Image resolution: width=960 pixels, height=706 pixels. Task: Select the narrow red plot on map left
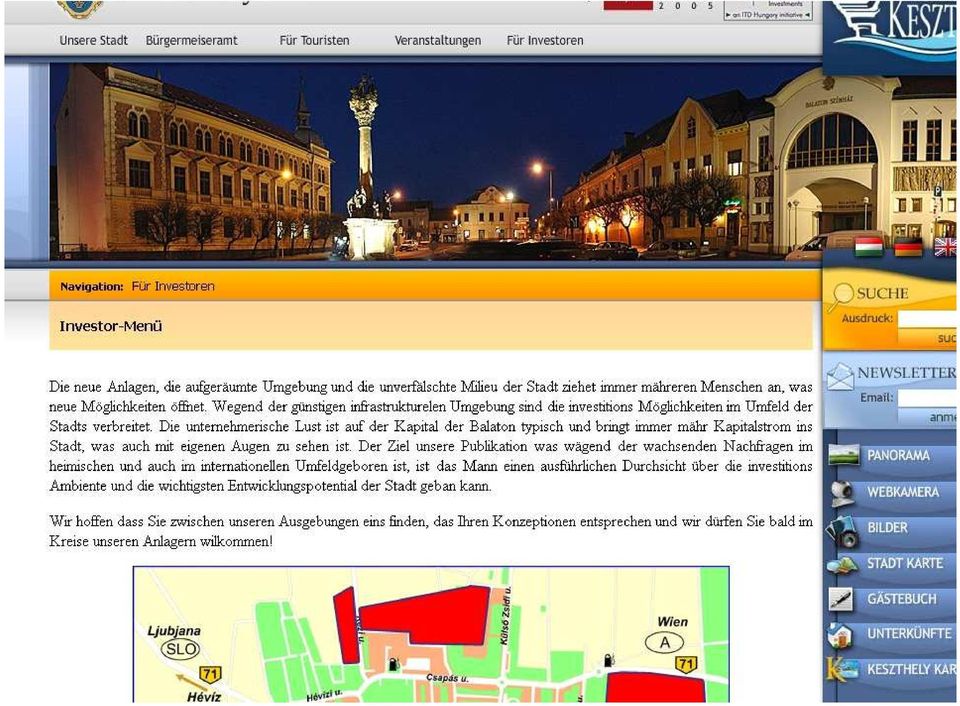pos(347,625)
